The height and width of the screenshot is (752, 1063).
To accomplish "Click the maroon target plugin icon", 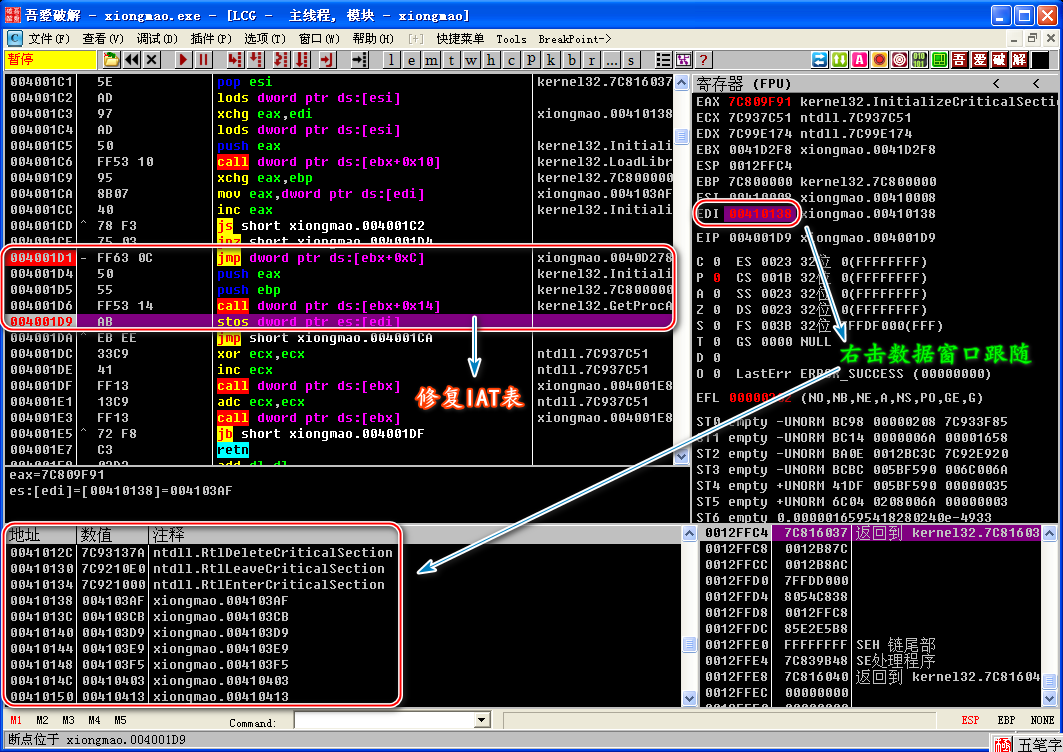I will [900, 60].
